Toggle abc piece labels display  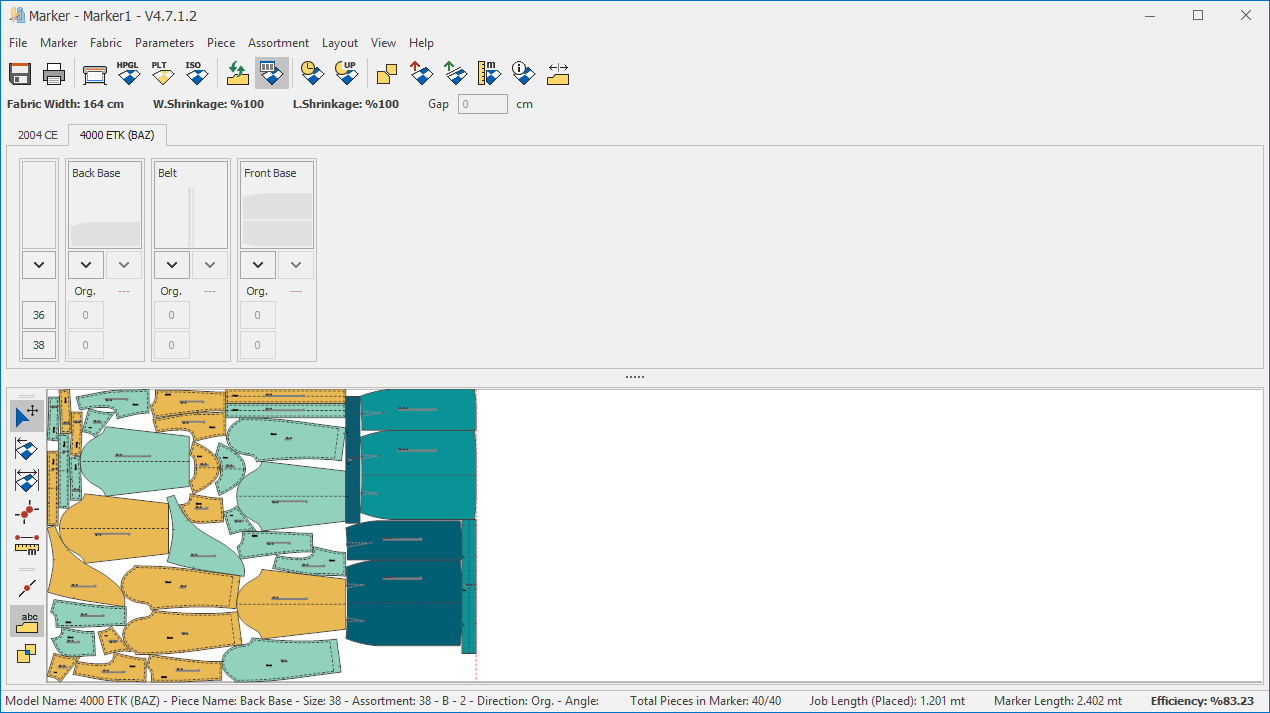tap(27, 621)
